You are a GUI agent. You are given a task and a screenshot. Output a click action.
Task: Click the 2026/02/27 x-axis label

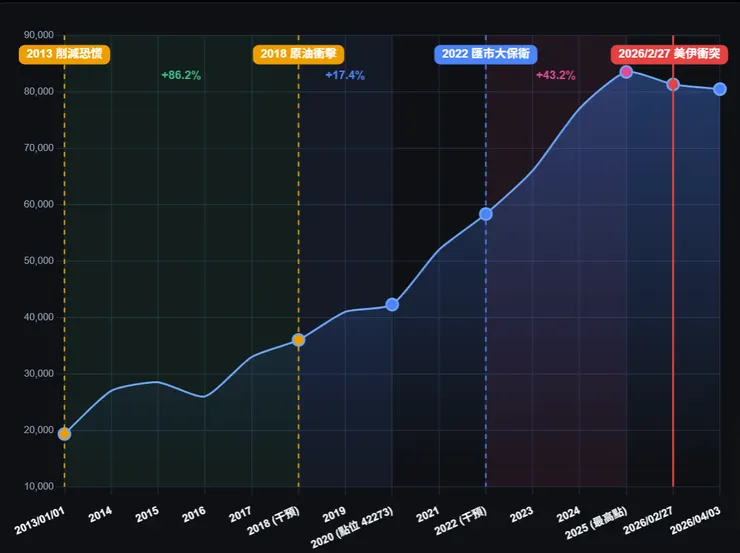coord(648,521)
